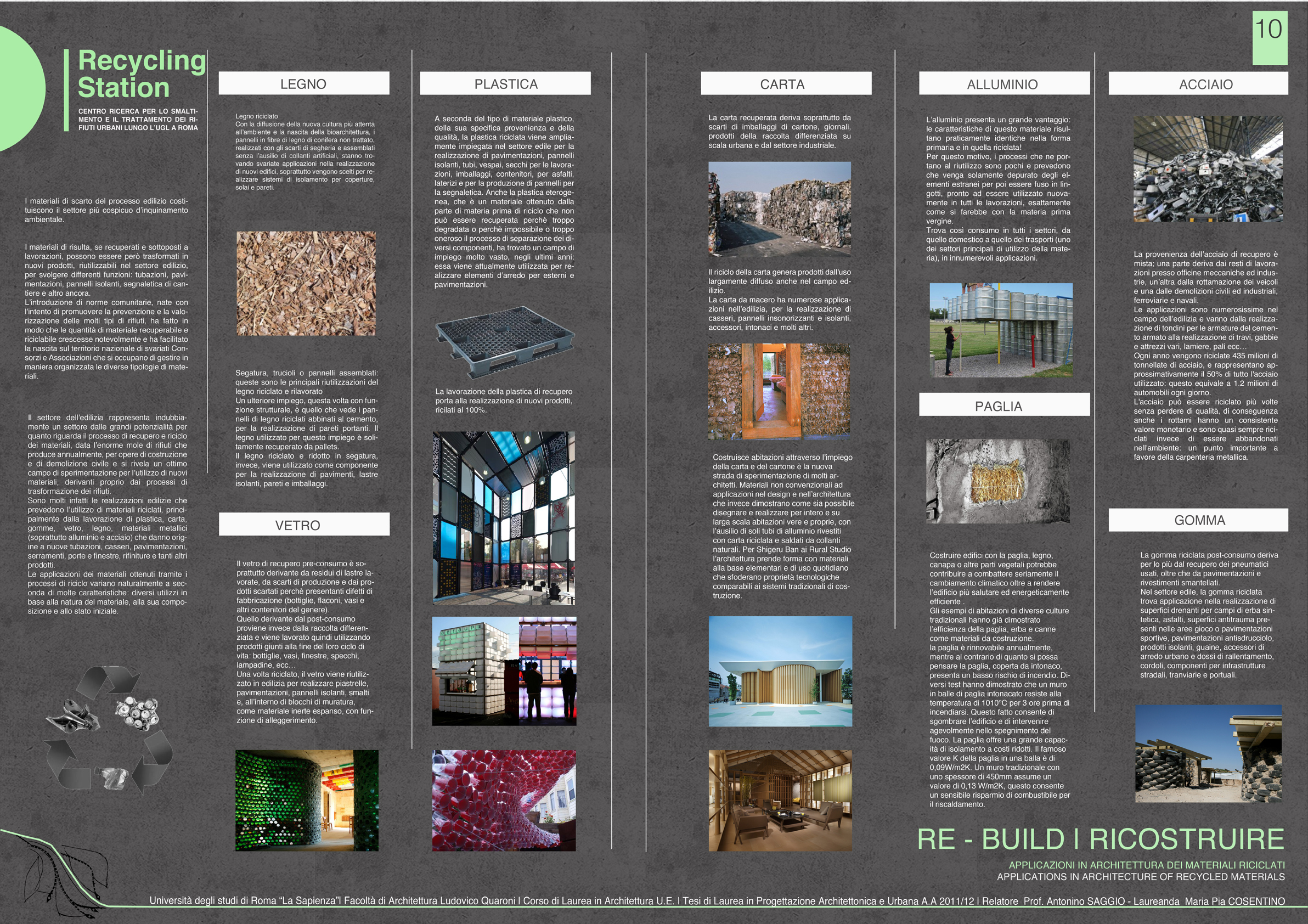Screen dimensions: 1308x924
Task: Open the straw bale wall photo
Action: 997,481
